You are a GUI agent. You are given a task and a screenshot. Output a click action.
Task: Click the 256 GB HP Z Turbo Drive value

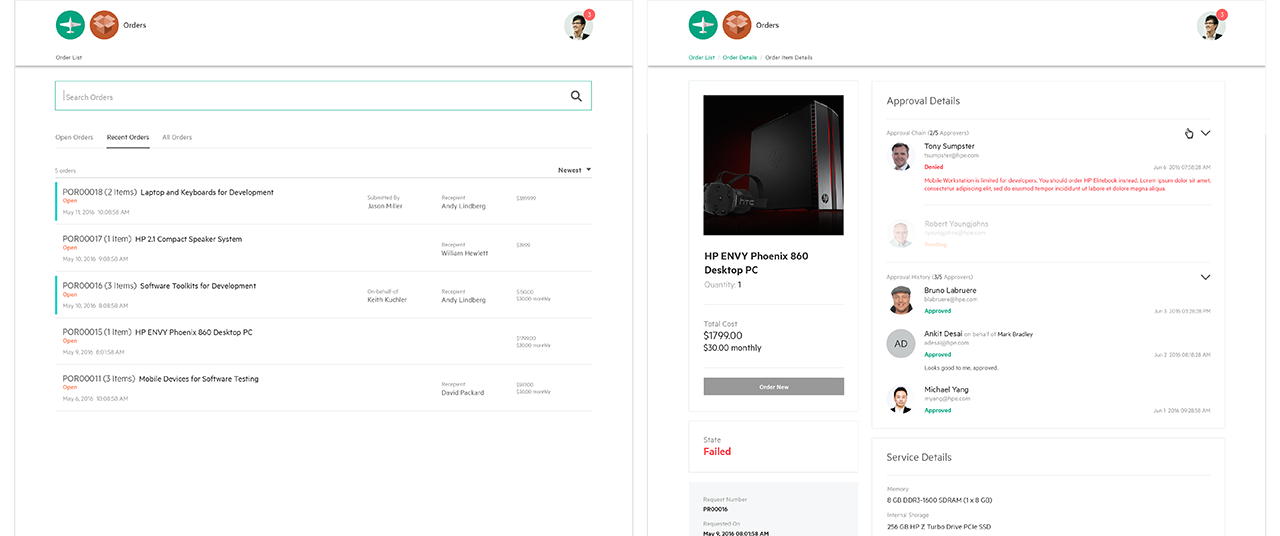click(940, 527)
